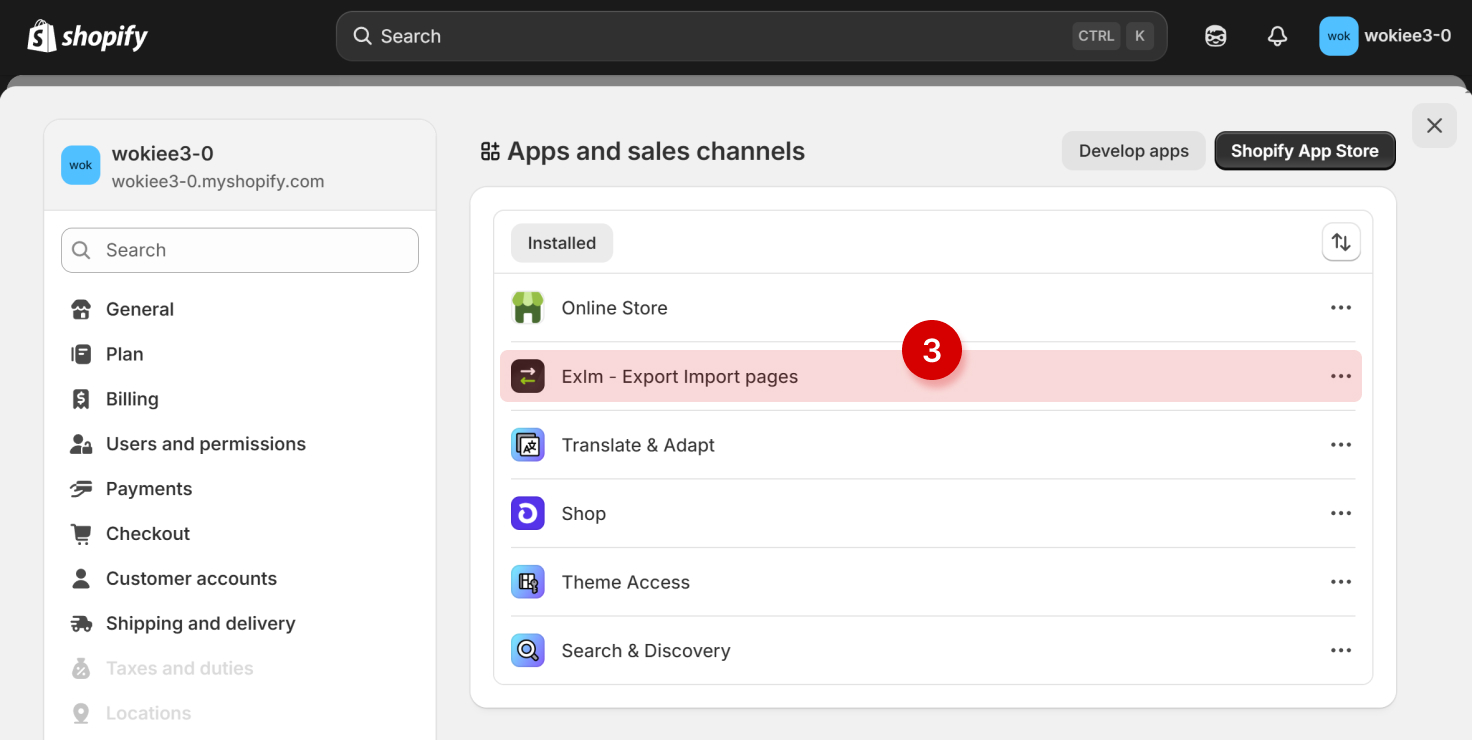Click the Search & Discovery app icon
Screen dimensions: 1472x740
[528, 650]
